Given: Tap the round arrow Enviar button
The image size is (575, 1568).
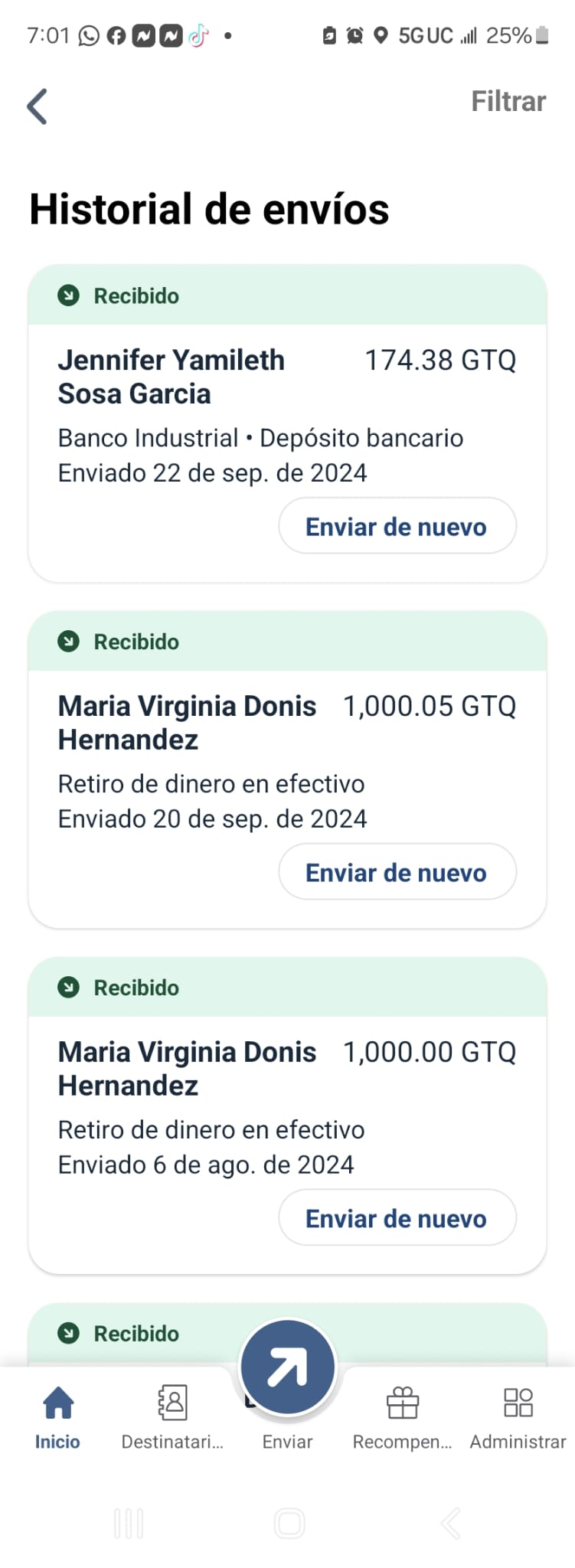Looking at the screenshot, I should point(287,1367).
